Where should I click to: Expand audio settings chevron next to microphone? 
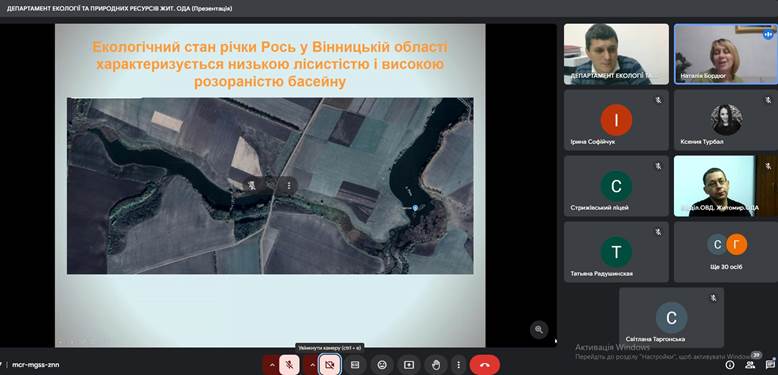[272, 365]
